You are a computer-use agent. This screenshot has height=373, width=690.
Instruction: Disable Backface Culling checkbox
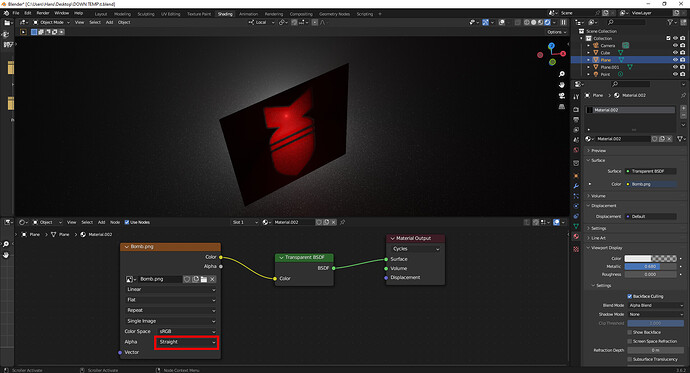630,296
